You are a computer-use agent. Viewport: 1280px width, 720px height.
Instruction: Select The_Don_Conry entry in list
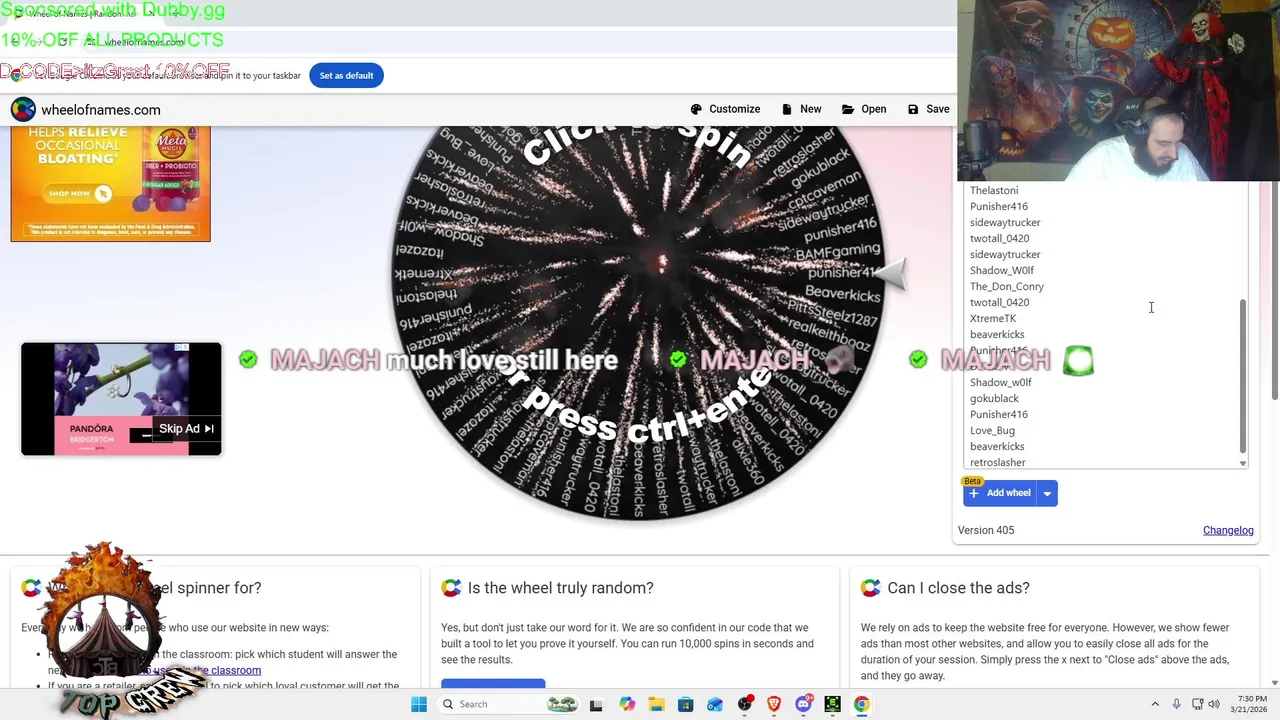(x=1007, y=286)
